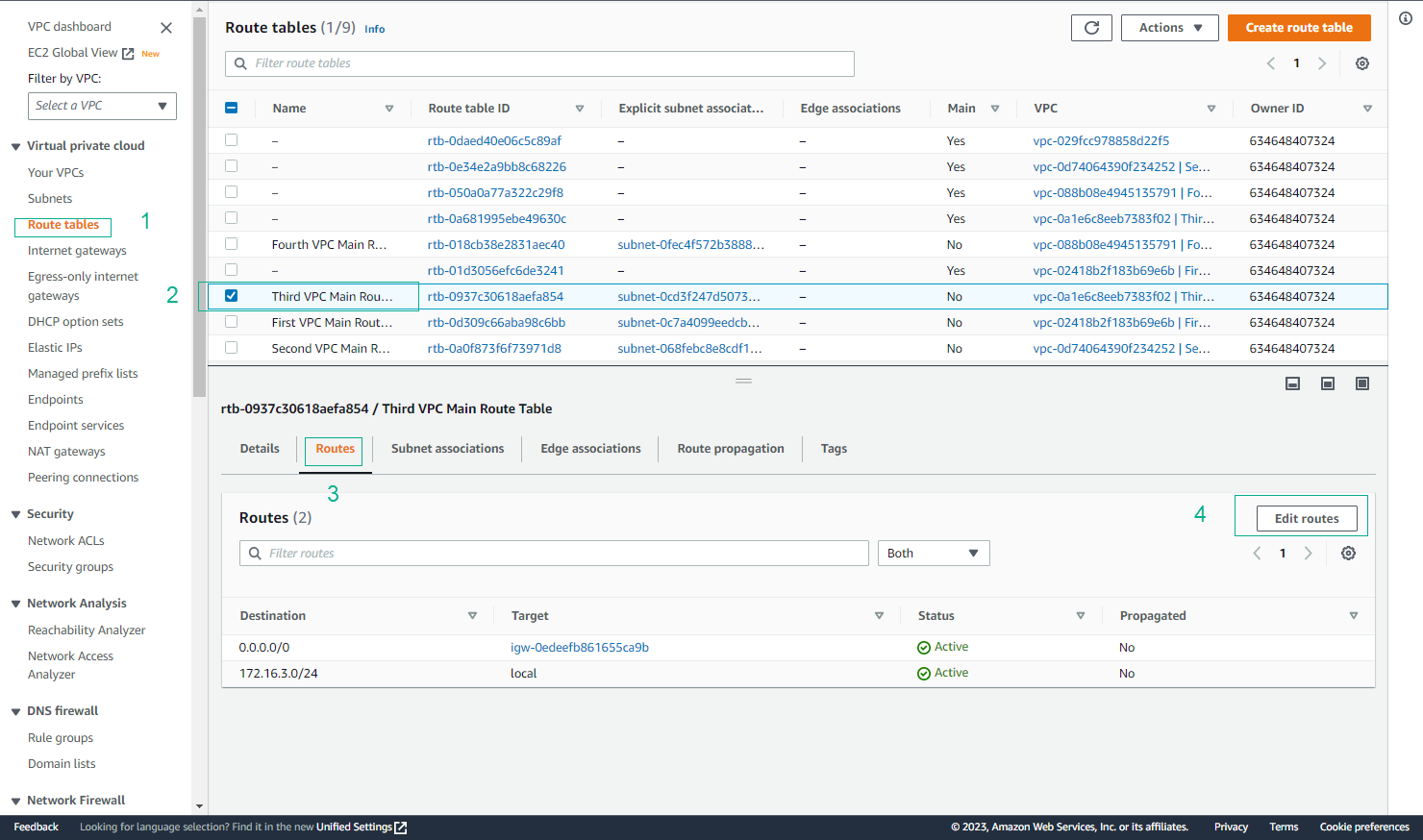Switch to the Routes tab
1423x840 pixels.
click(335, 449)
